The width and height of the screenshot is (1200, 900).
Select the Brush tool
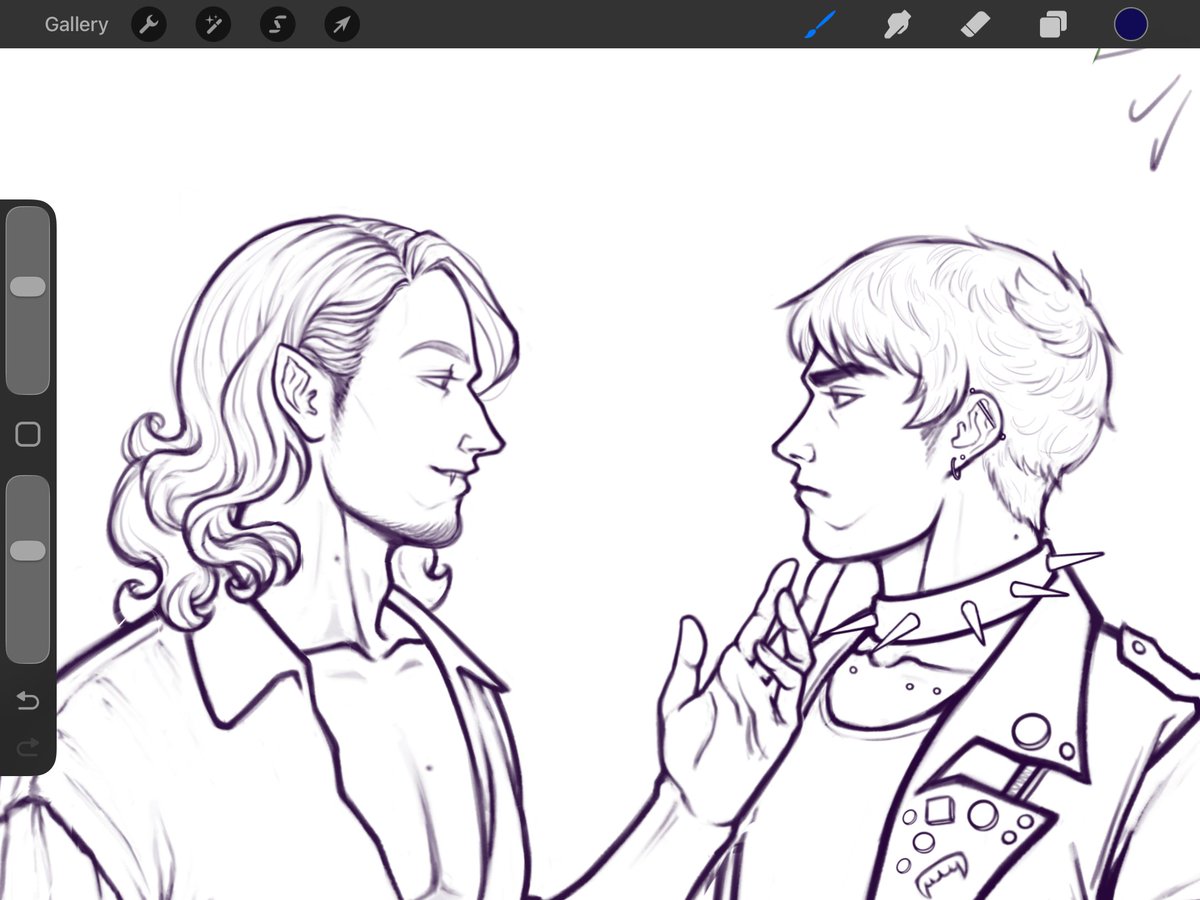point(820,25)
